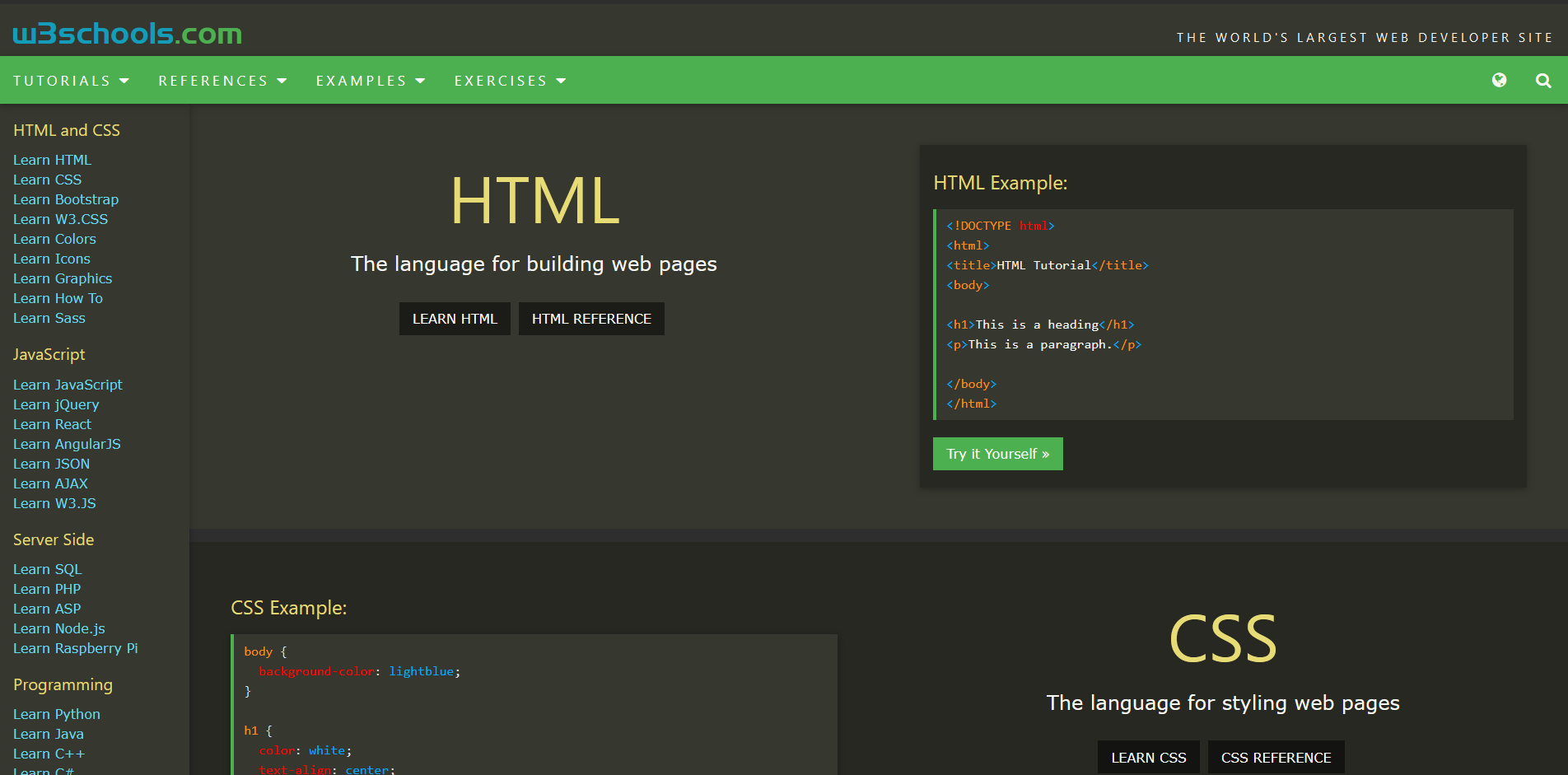Click the paragraph code line
This screenshot has width=1568, height=775.
(1044, 344)
